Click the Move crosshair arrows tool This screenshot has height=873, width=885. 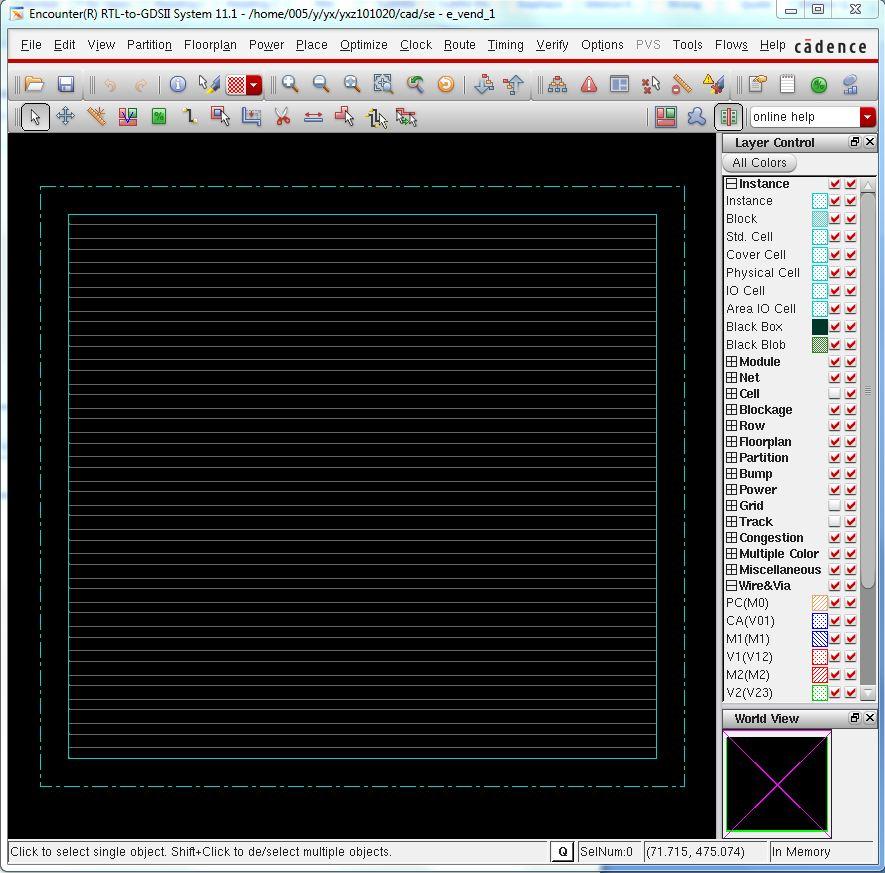tap(65, 117)
